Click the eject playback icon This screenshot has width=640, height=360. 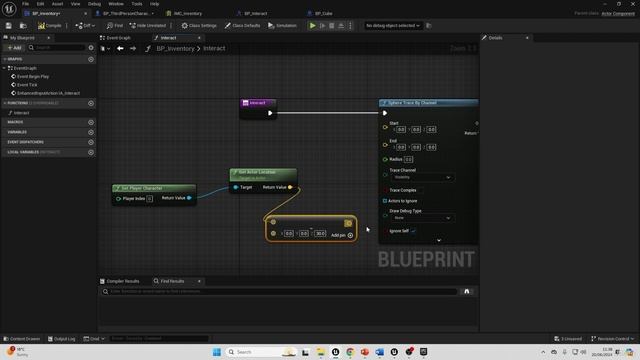coord(341,25)
